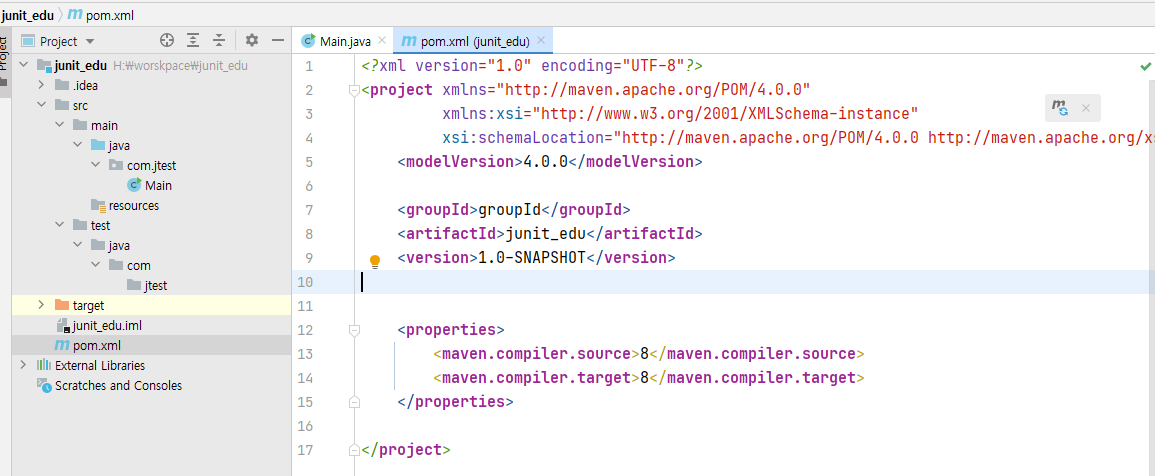This screenshot has width=1155, height=476.
Task: Click the Select Opened File locate icon
Action: [x=167, y=41]
